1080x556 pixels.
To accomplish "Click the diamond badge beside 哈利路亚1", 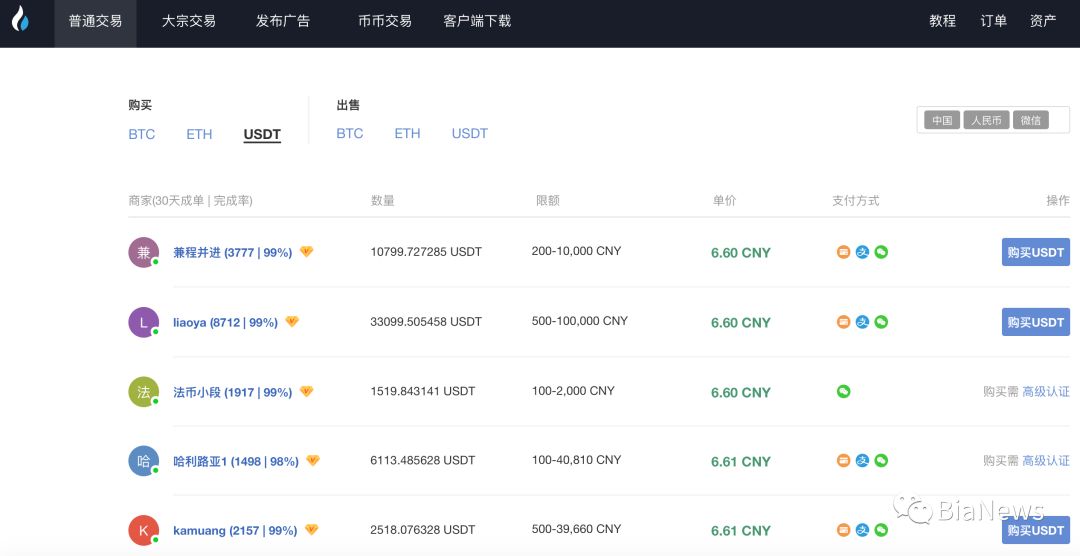I will [312, 461].
